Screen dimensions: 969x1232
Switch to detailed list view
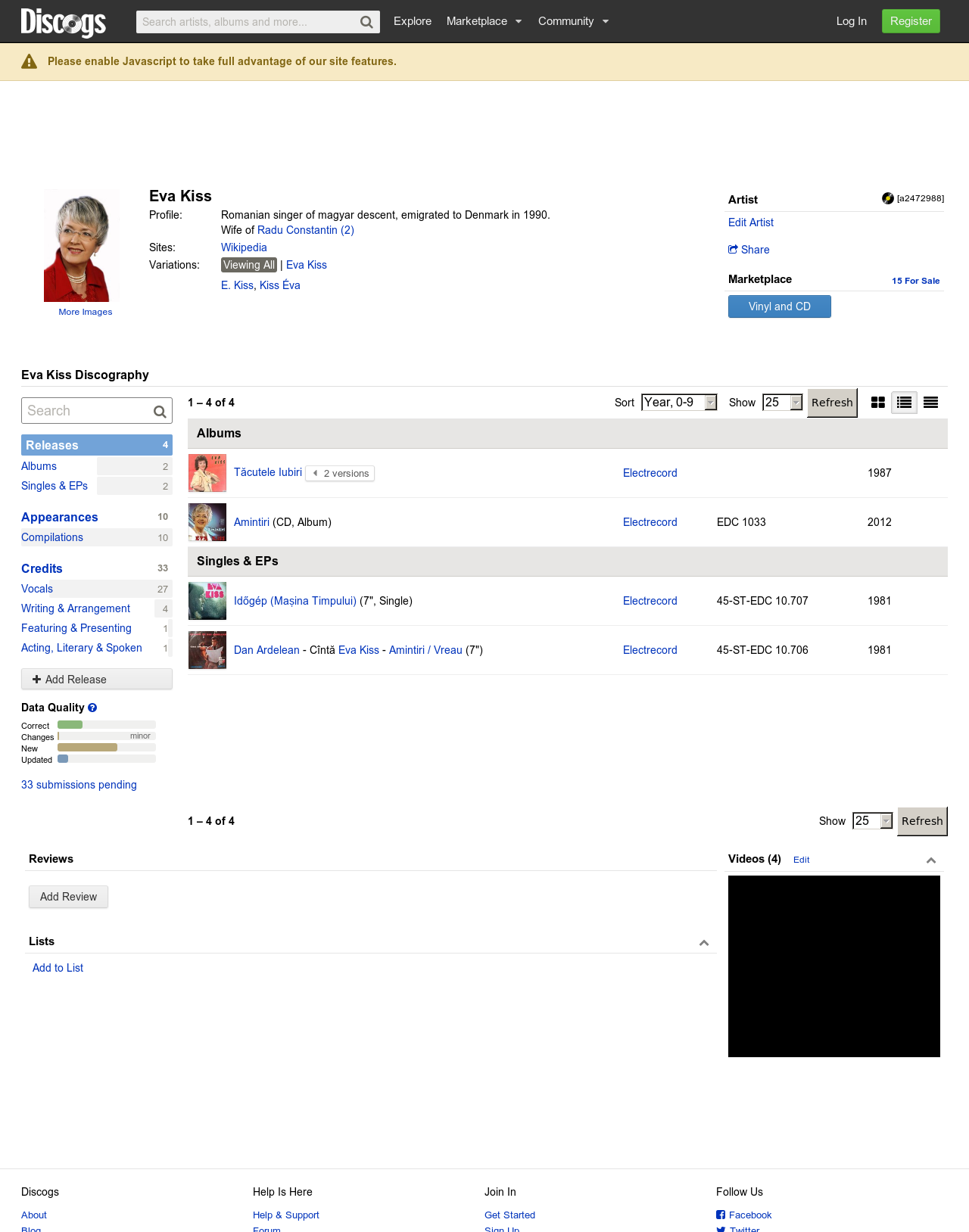pyautogui.click(x=904, y=403)
